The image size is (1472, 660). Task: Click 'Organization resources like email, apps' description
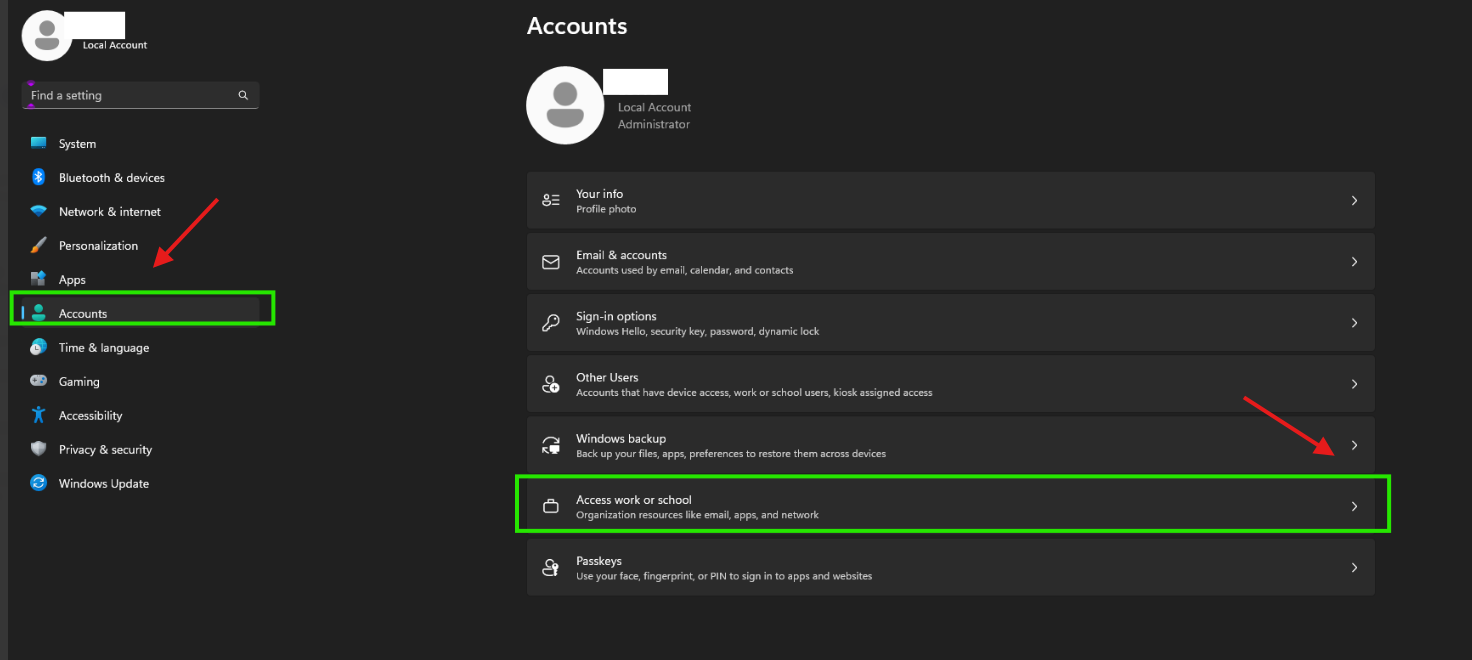(x=697, y=515)
